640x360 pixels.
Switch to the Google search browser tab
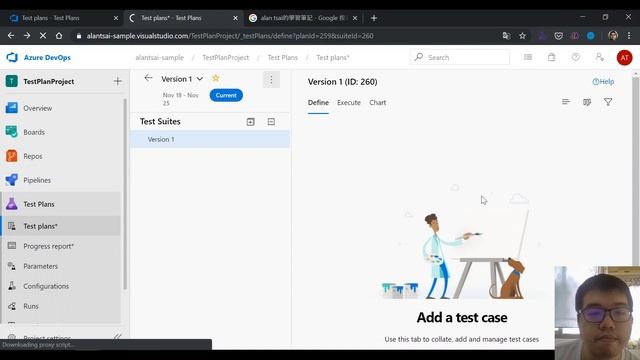coord(303,18)
